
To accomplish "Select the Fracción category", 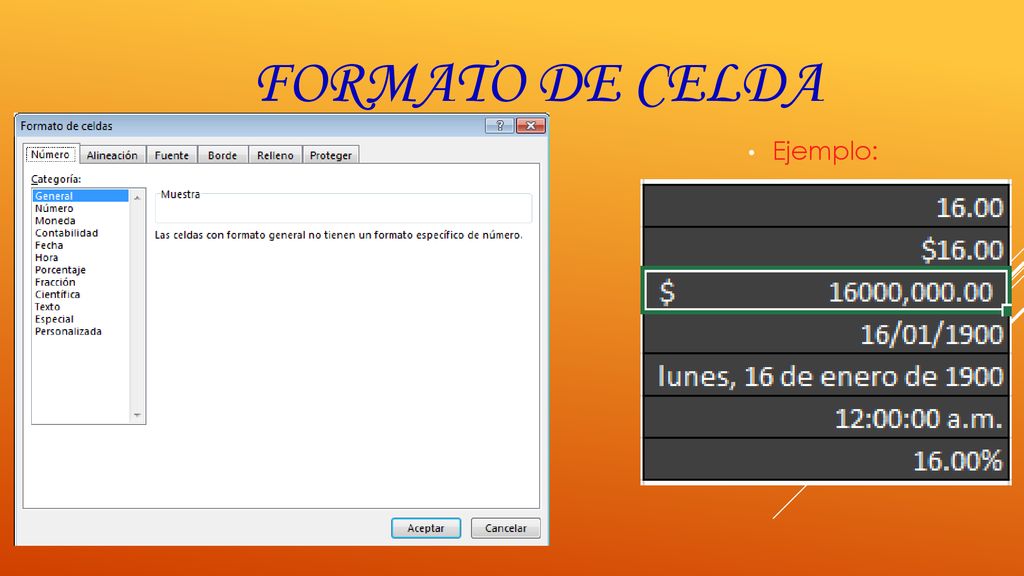I will [x=80, y=282].
